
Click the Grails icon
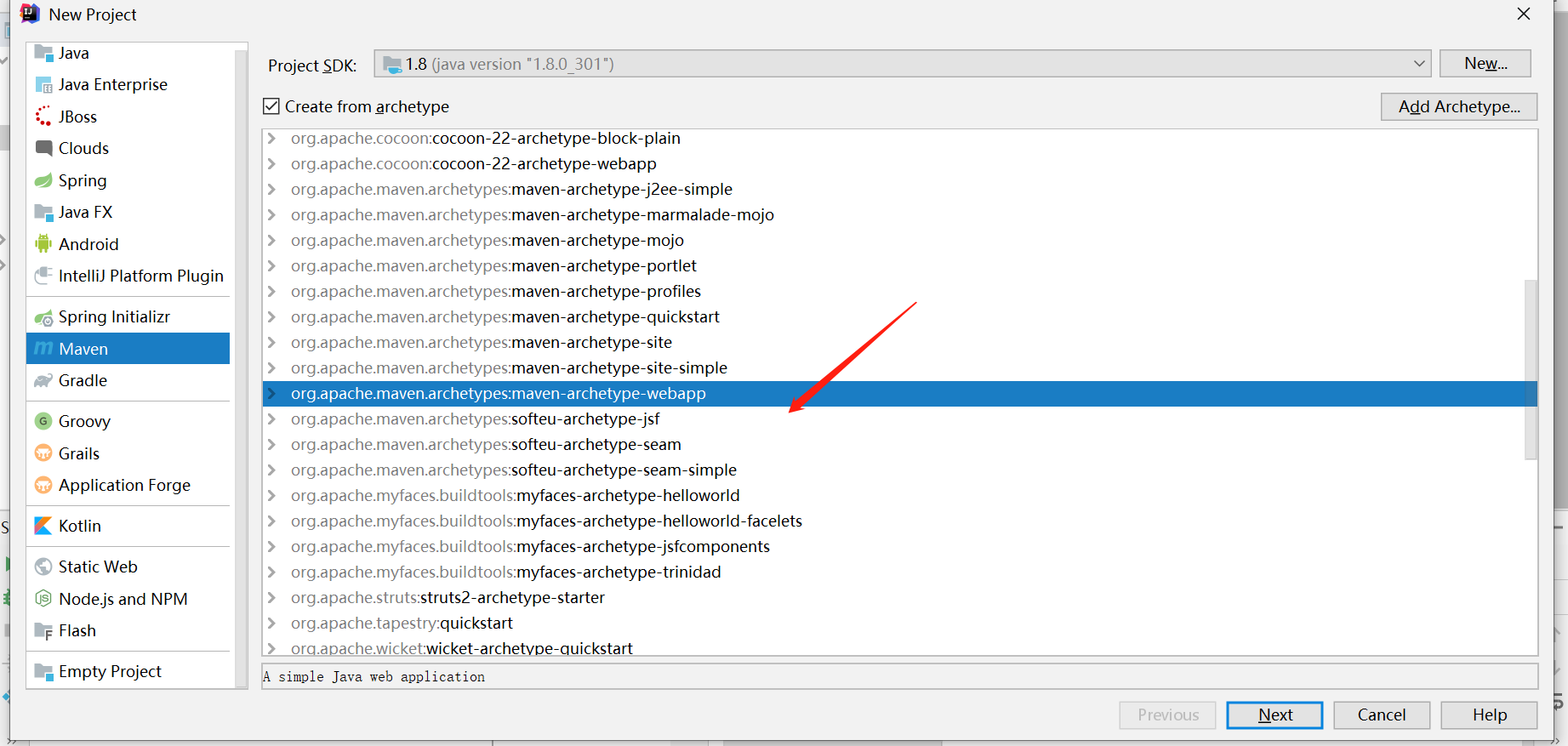point(43,453)
